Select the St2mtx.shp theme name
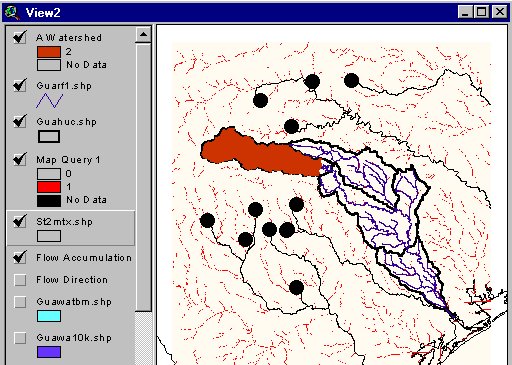512x365 pixels. click(x=64, y=222)
